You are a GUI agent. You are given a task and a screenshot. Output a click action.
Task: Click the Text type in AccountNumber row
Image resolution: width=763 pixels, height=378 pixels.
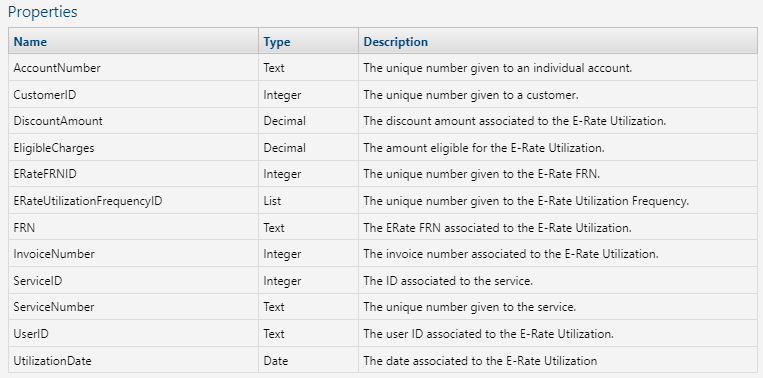pos(274,68)
